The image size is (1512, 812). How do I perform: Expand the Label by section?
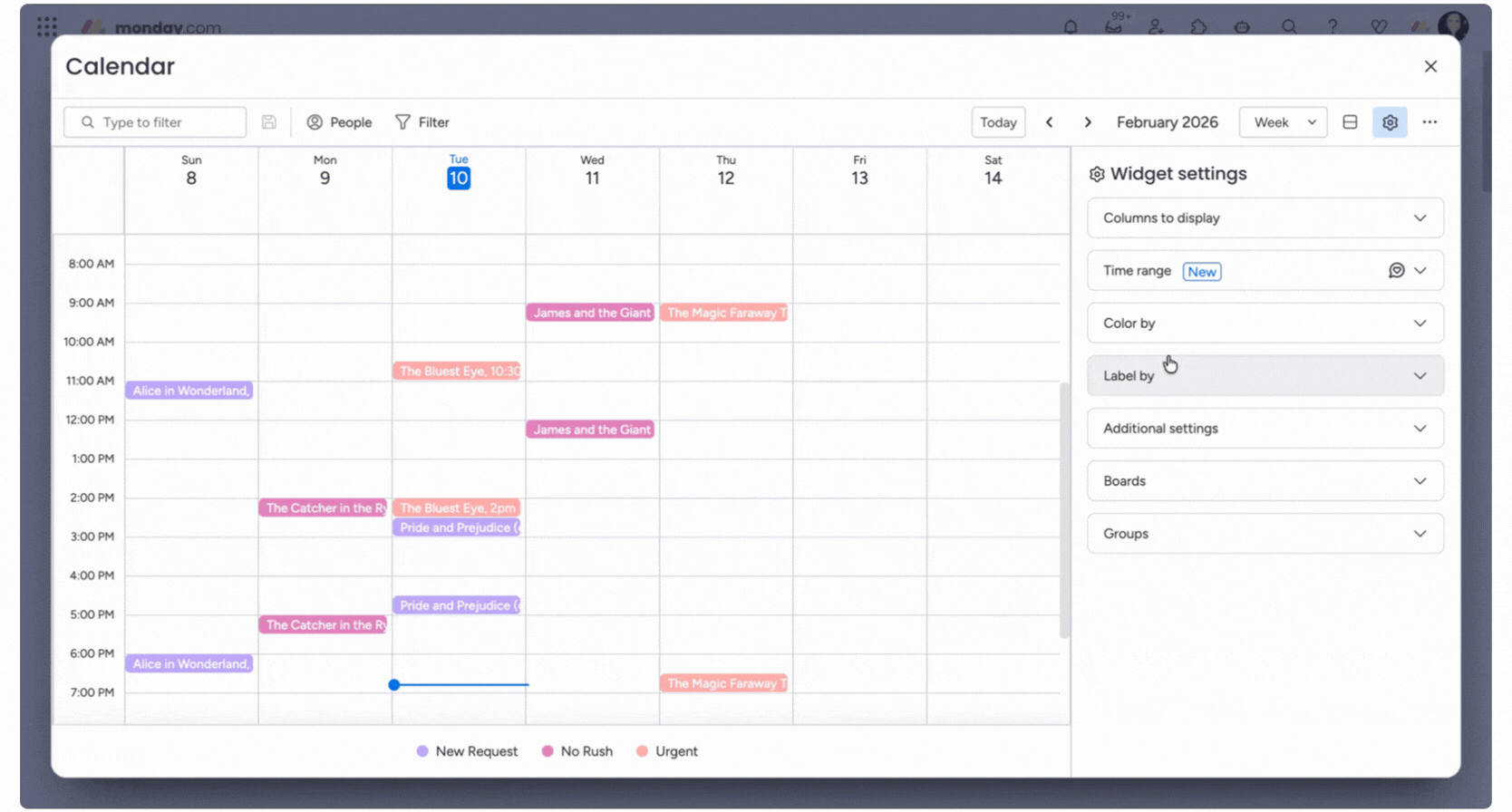coord(1265,376)
